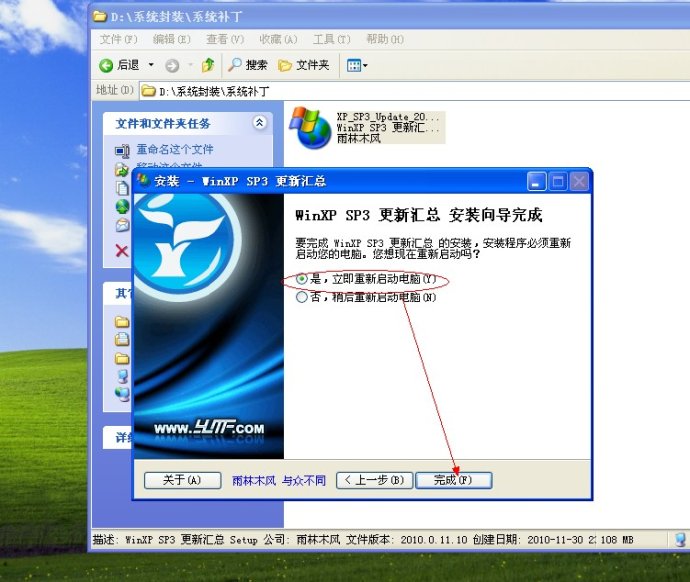The width and height of the screenshot is (690, 582).
Task: Open the 编辑(E) menu in Explorer
Action: click(x=172, y=40)
